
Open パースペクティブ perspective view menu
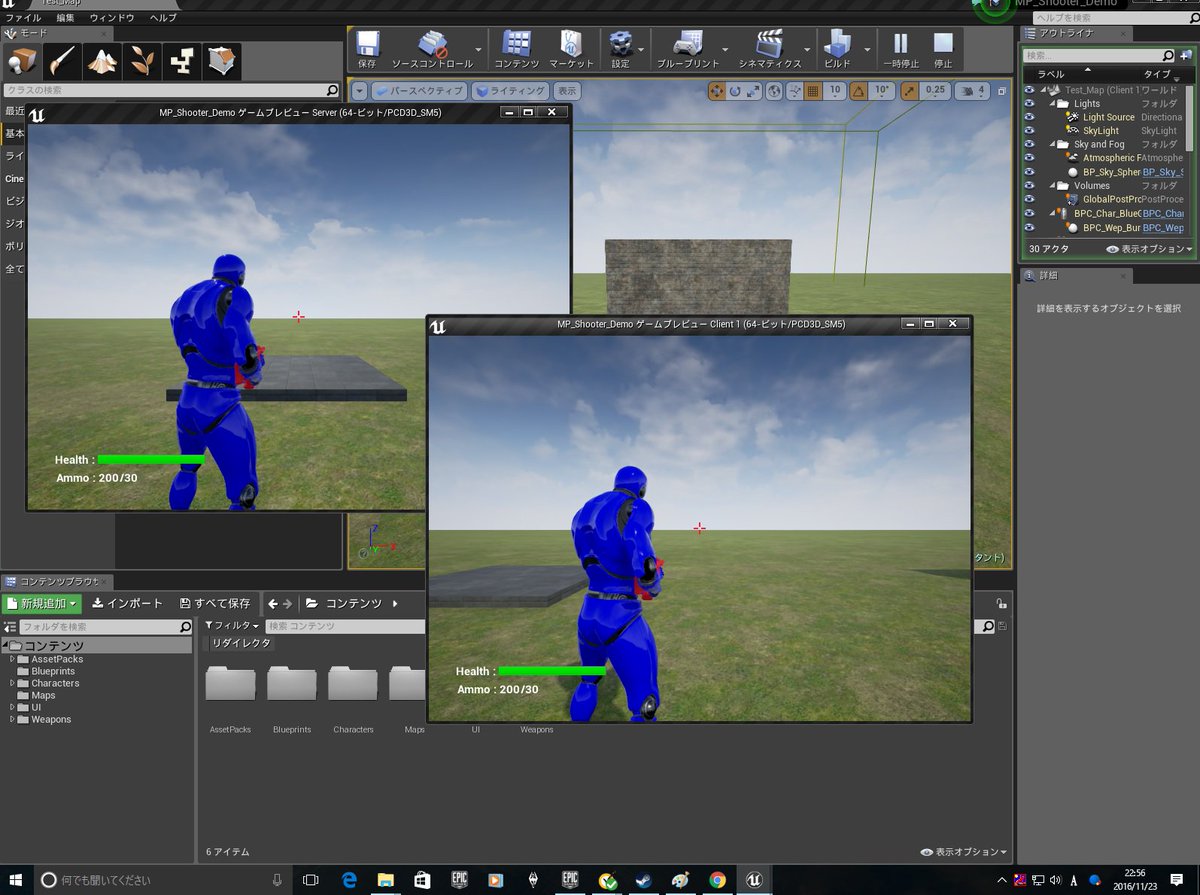(x=419, y=91)
